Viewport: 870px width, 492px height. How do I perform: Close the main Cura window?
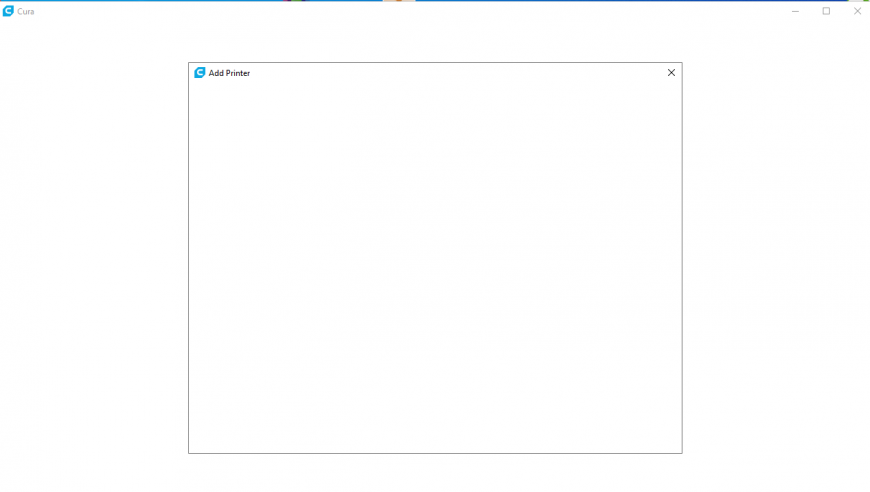click(857, 11)
